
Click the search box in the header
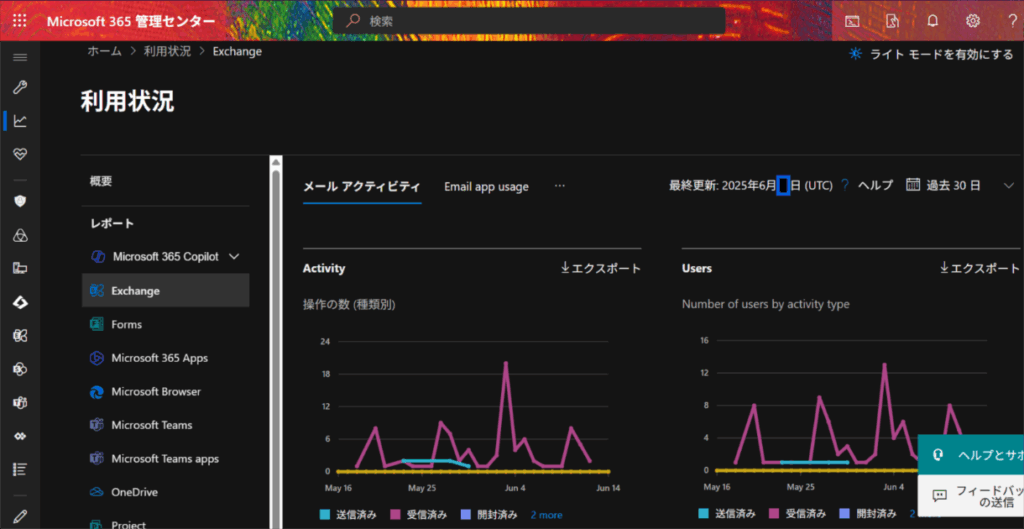529,21
